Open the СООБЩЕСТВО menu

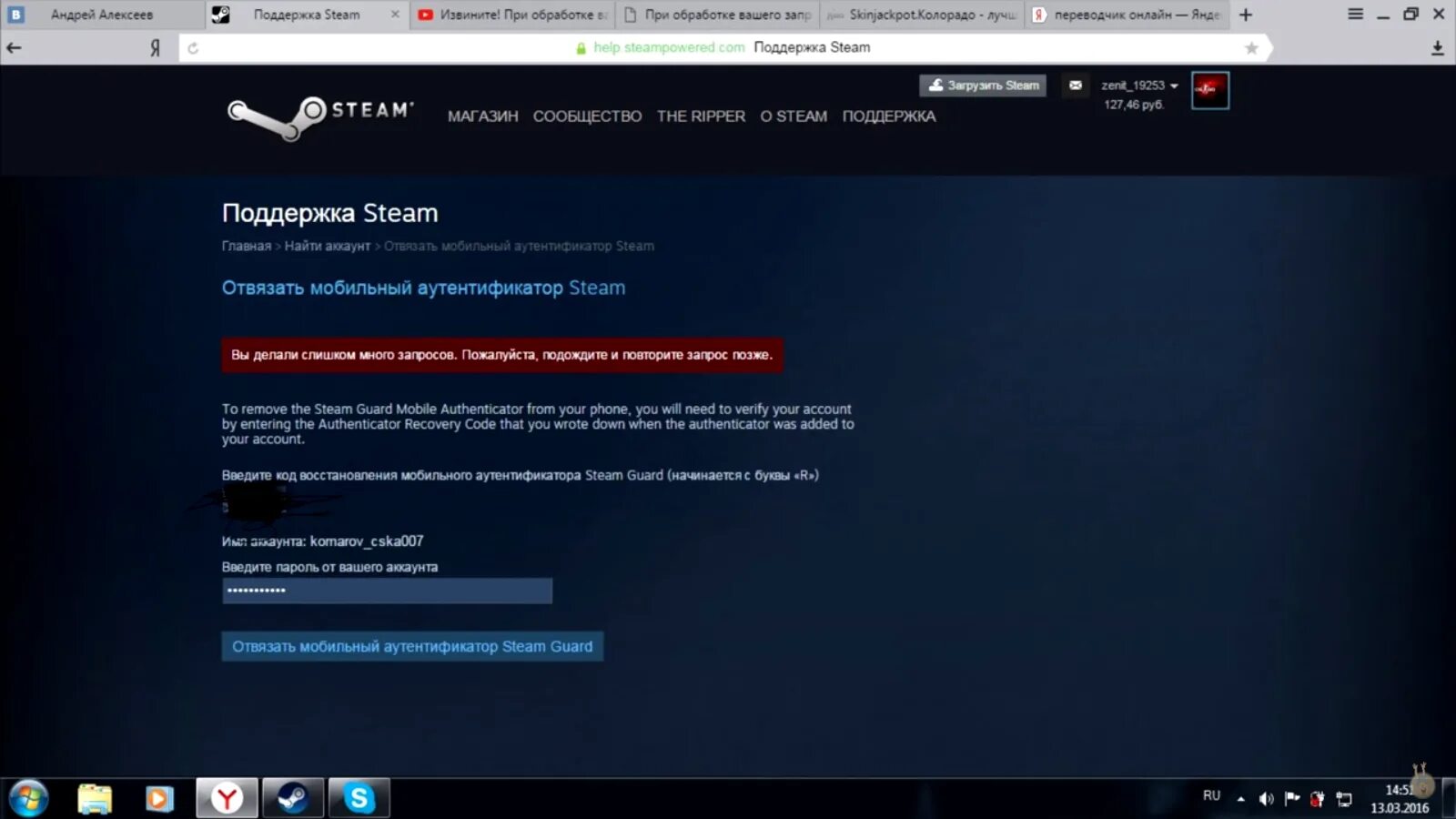[587, 116]
